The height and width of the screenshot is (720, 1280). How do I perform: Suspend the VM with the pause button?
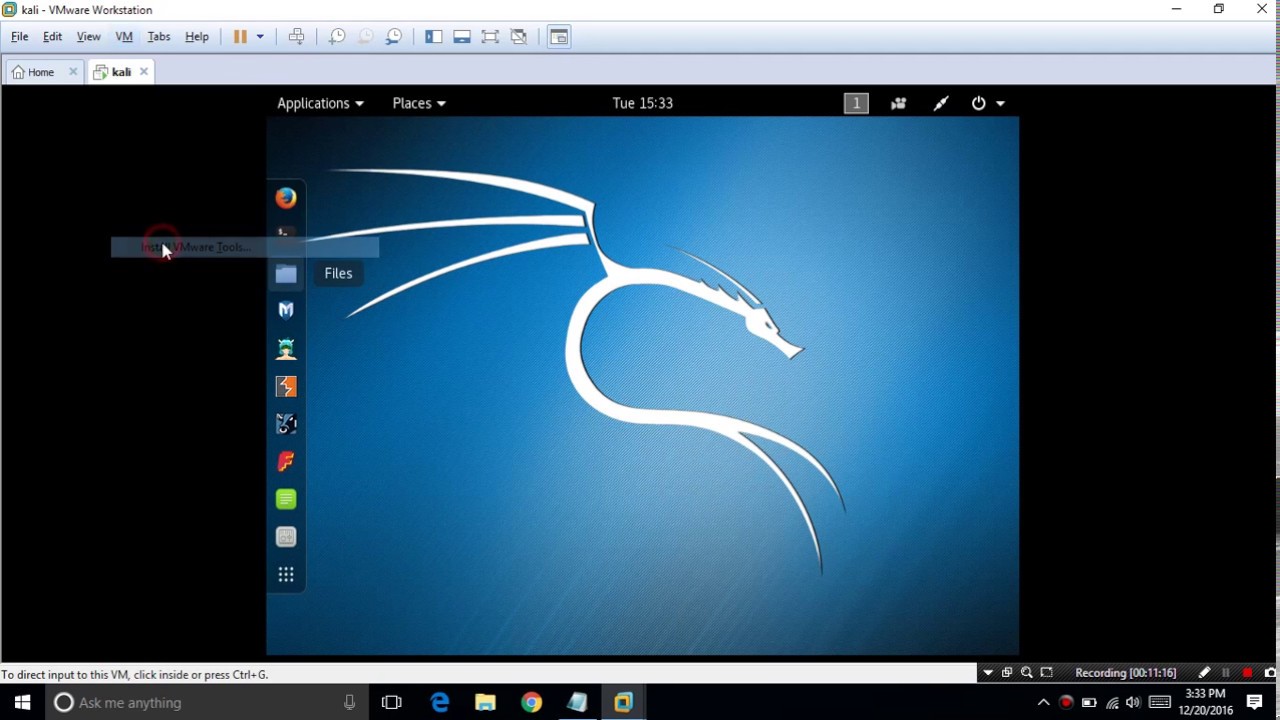240,37
